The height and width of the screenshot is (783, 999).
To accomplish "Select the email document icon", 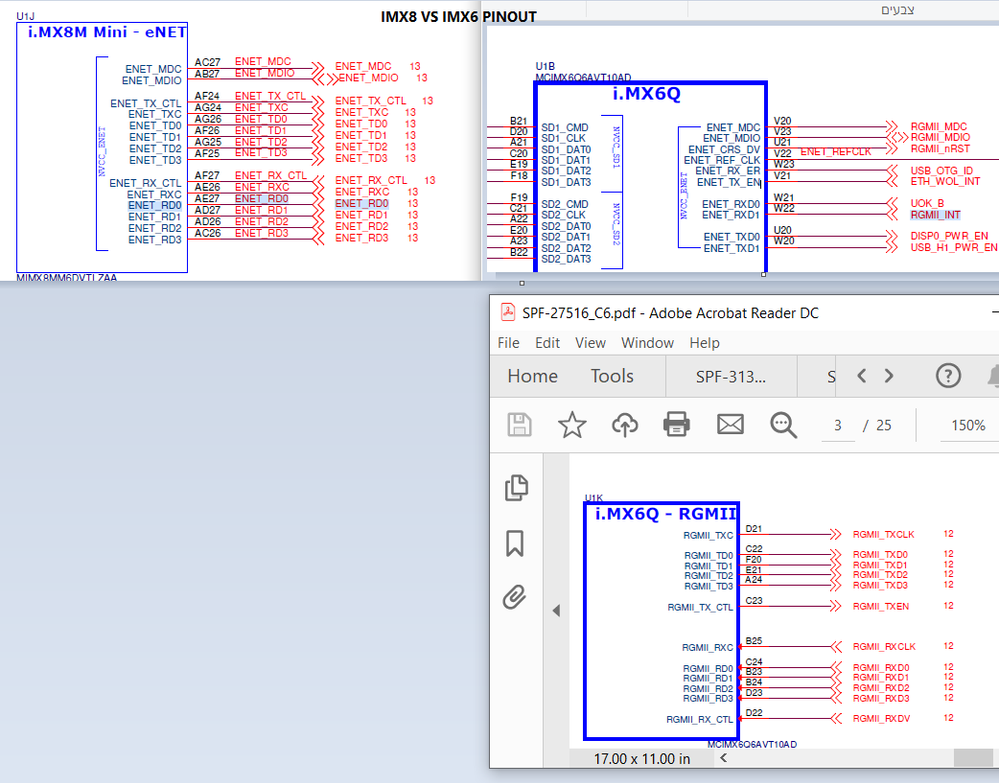I will point(730,425).
